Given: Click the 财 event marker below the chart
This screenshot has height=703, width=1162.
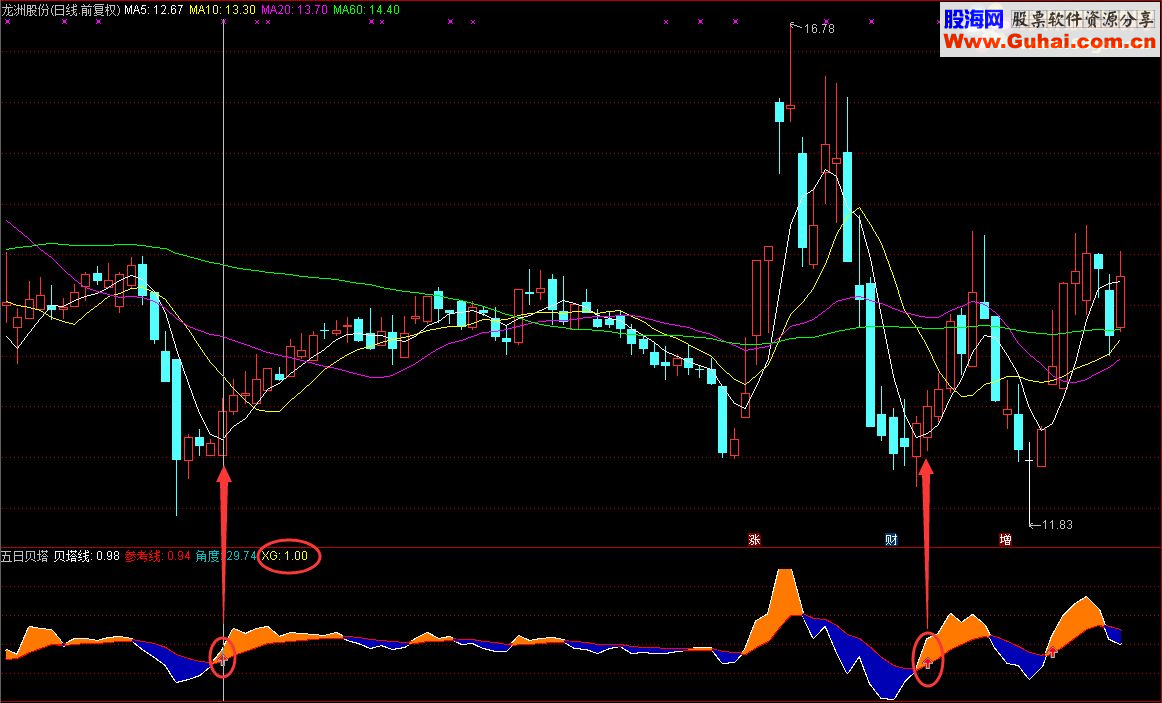Looking at the screenshot, I should (891, 539).
